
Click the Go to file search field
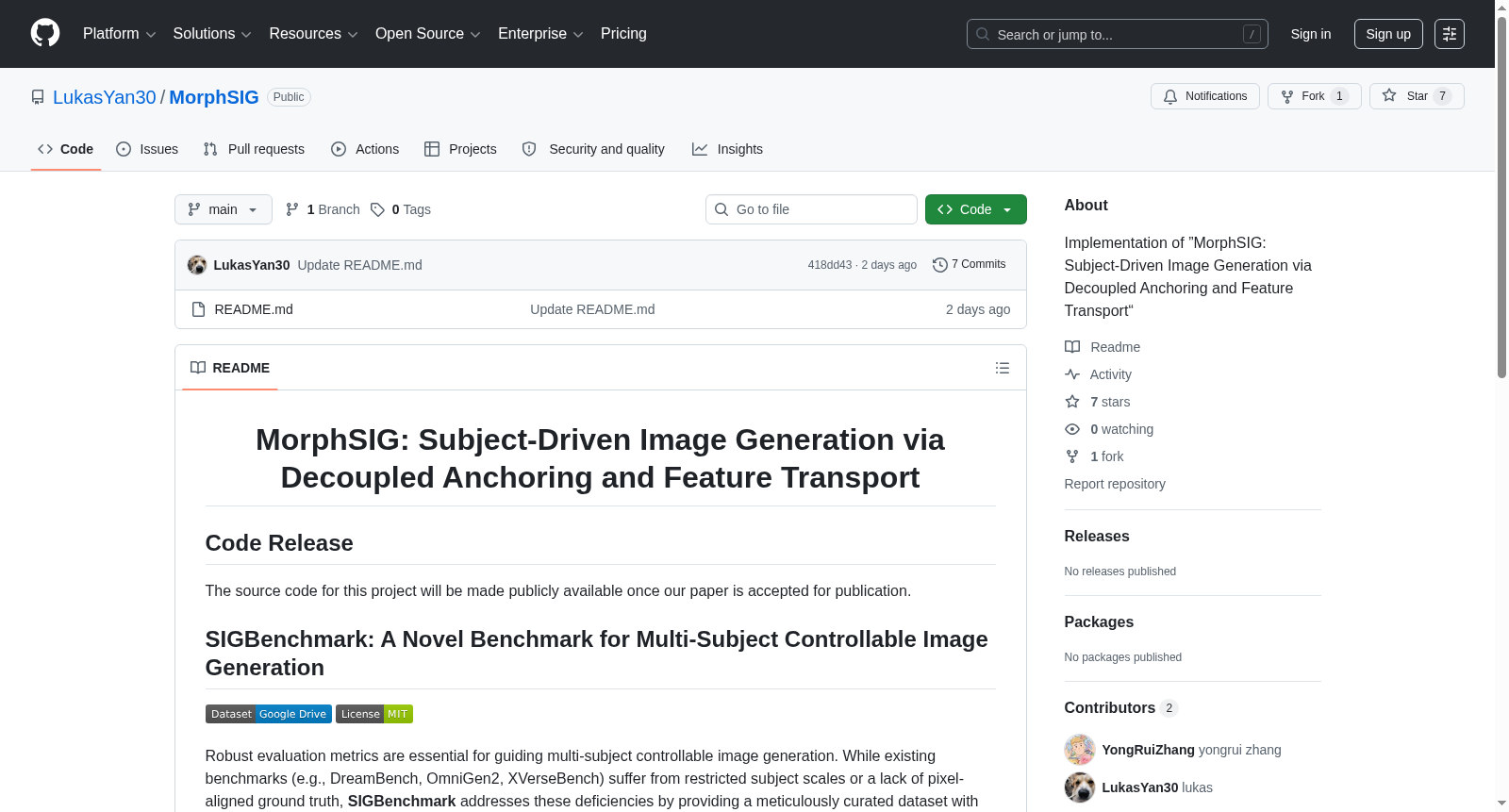[811, 209]
